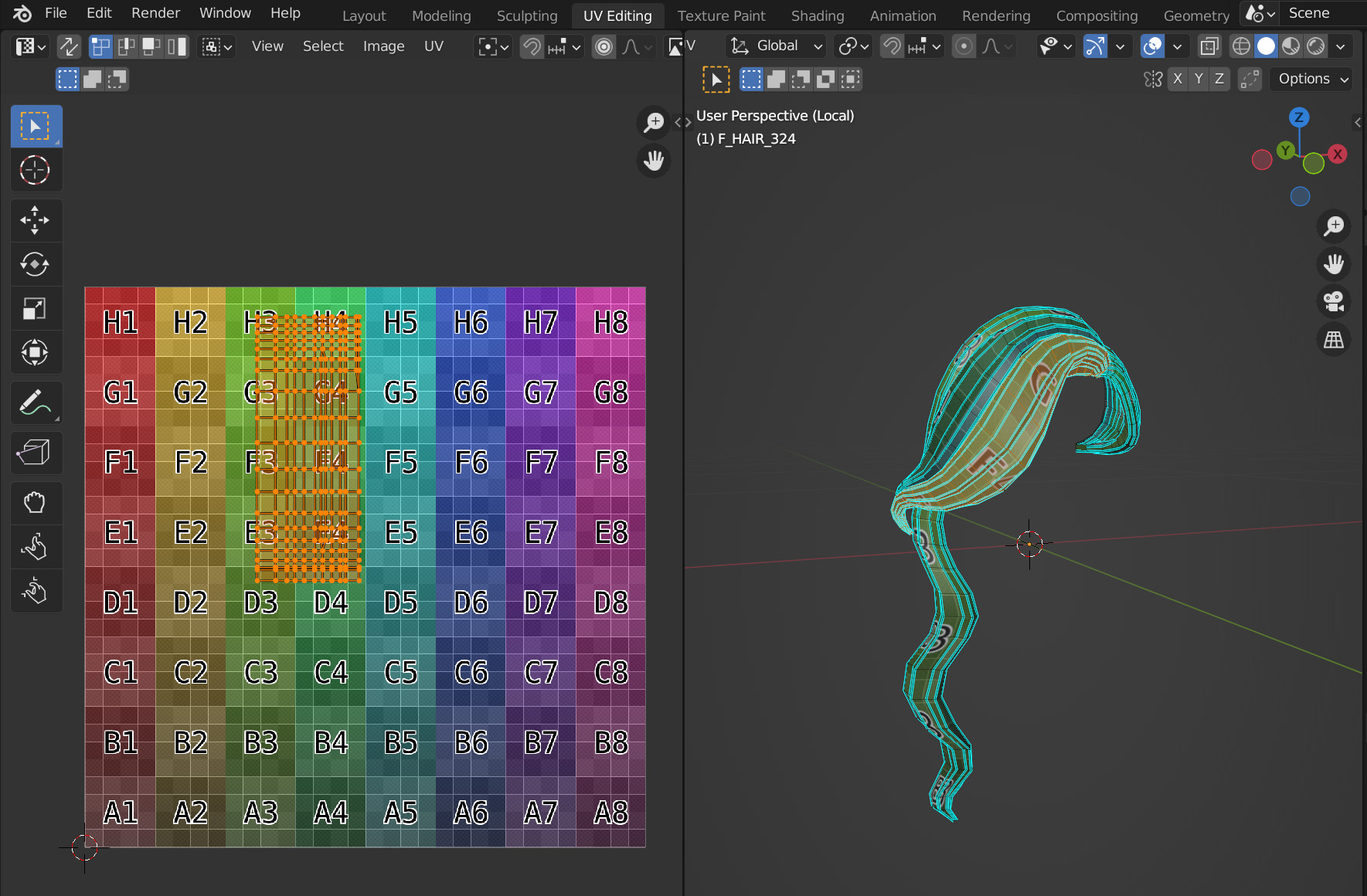1367x896 pixels.
Task: Open the Global transform orientation dropdown
Action: (777, 46)
